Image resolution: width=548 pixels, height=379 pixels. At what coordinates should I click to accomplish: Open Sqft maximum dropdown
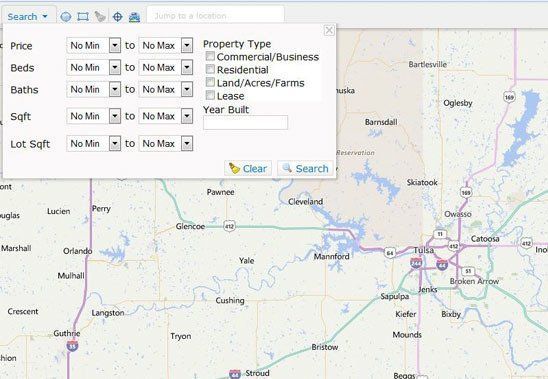pos(166,116)
